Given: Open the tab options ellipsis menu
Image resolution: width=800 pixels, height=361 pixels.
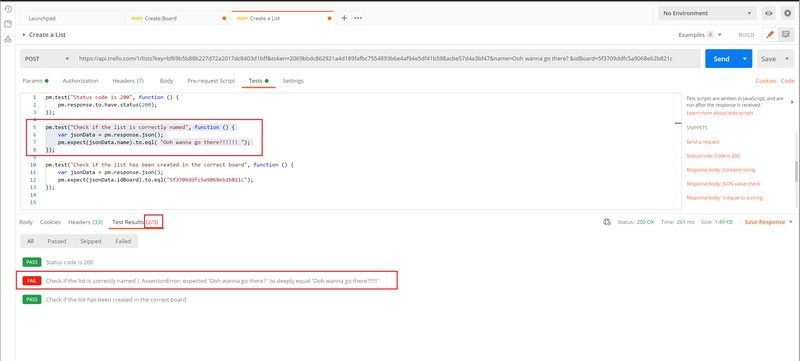Looking at the screenshot, I should click(x=358, y=18).
